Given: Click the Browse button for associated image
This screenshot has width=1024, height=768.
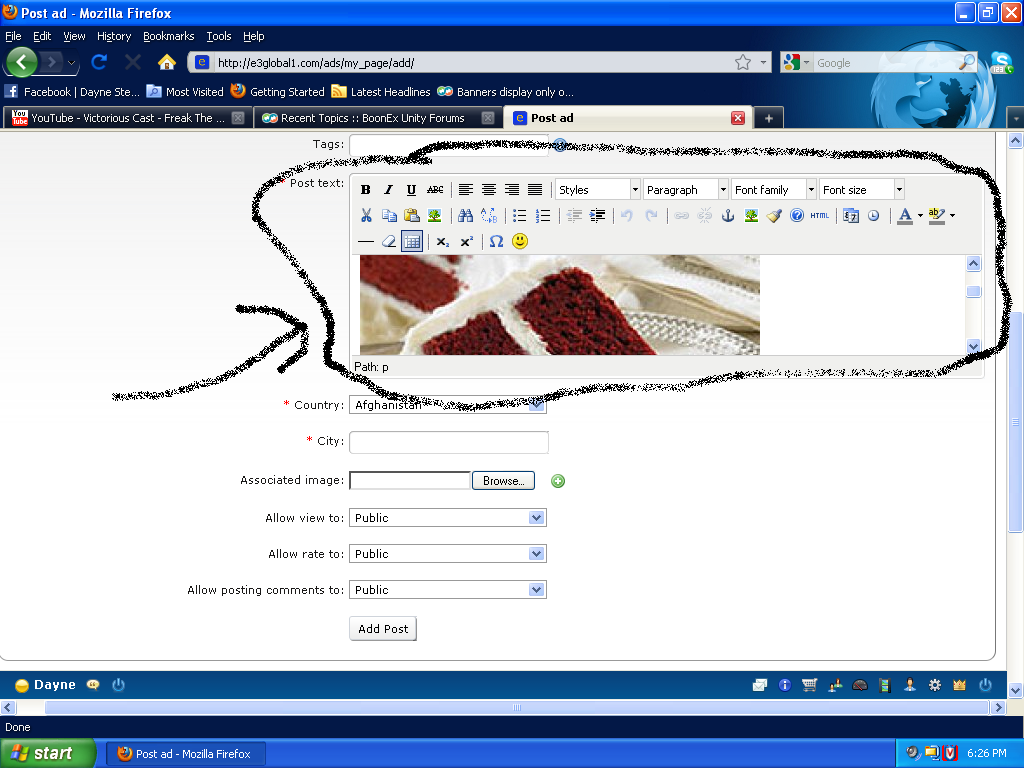Looking at the screenshot, I should click(x=503, y=481).
